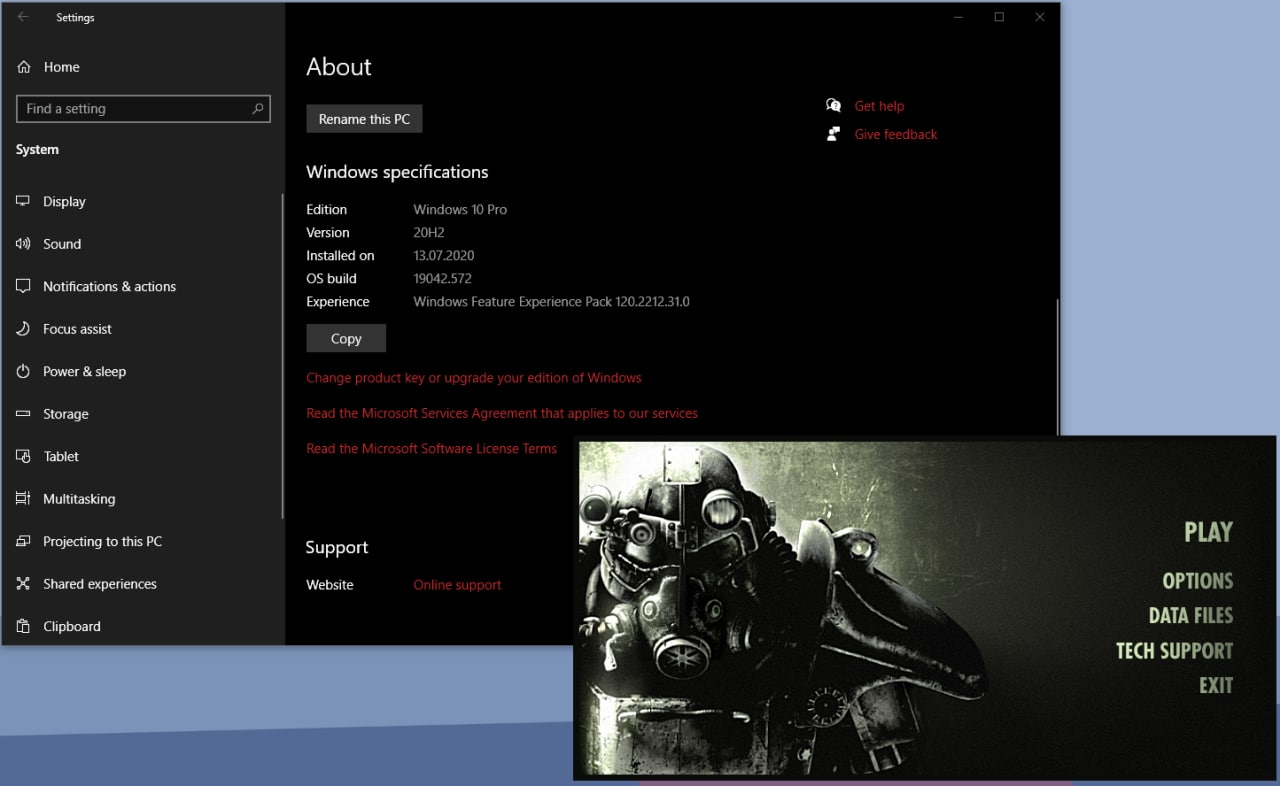Click the Give feedback person icon
This screenshot has height=786, width=1280.
click(833, 134)
